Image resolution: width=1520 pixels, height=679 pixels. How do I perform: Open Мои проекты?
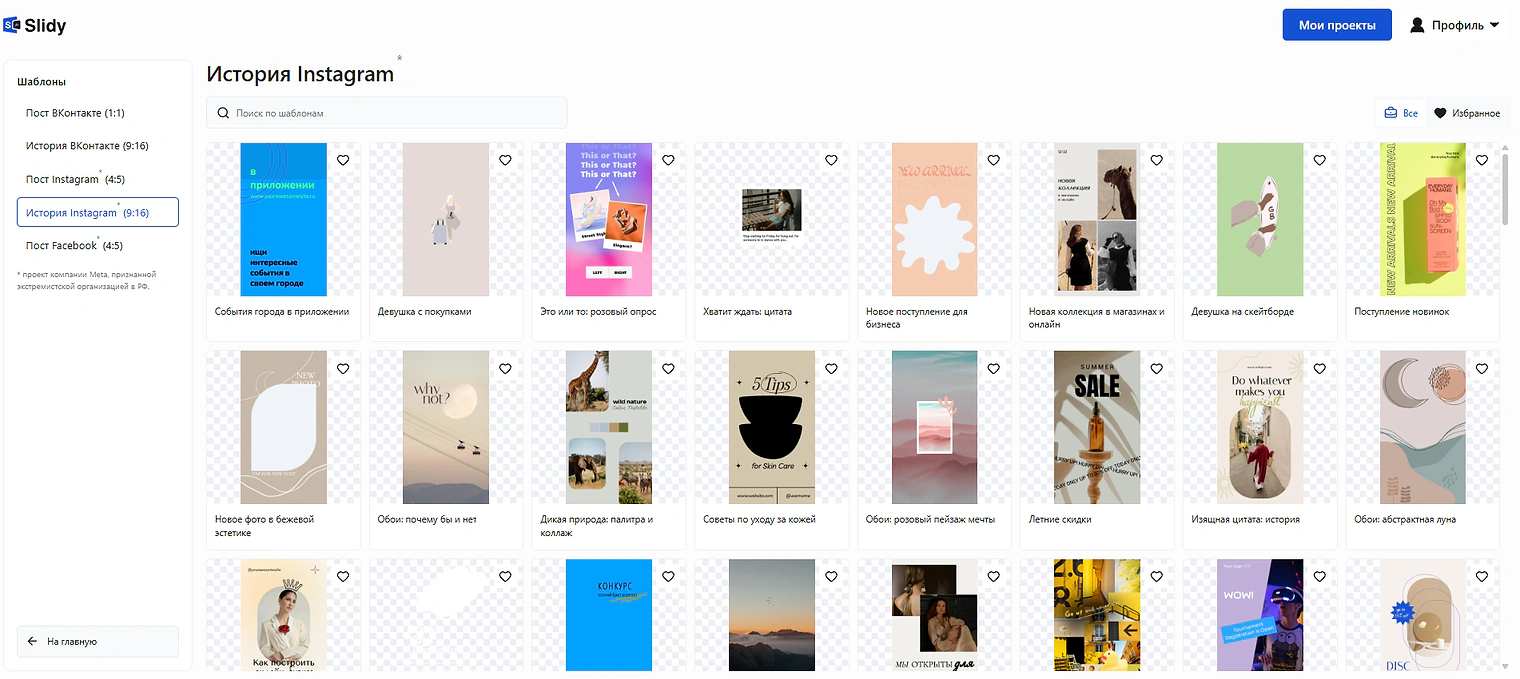(x=1337, y=25)
